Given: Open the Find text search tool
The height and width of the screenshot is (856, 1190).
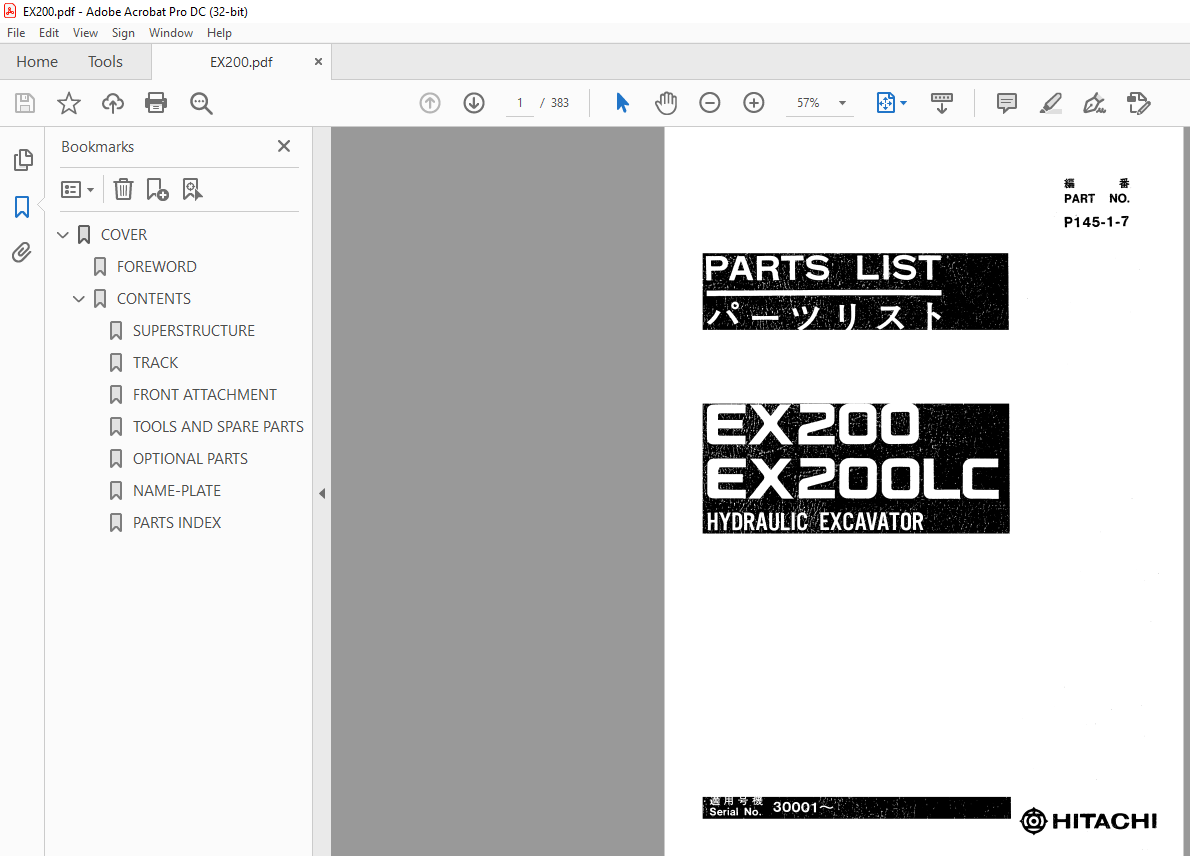Looking at the screenshot, I should (x=201, y=102).
